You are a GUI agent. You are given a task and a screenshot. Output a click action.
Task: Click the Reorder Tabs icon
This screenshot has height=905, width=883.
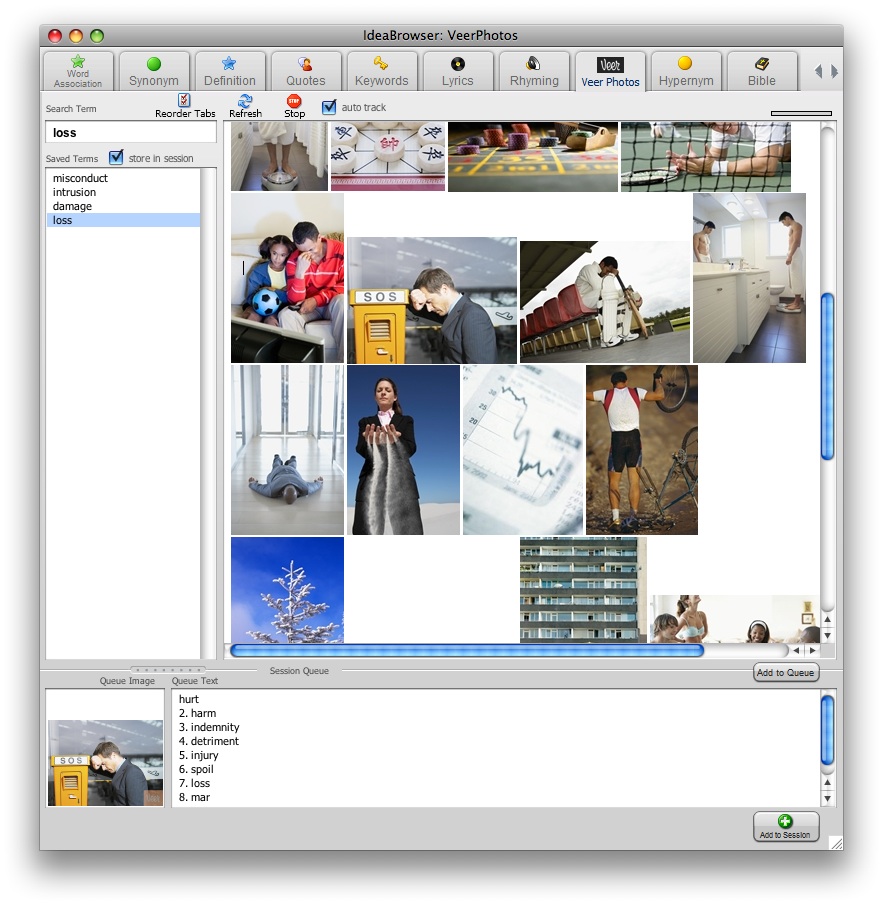click(184, 100)
